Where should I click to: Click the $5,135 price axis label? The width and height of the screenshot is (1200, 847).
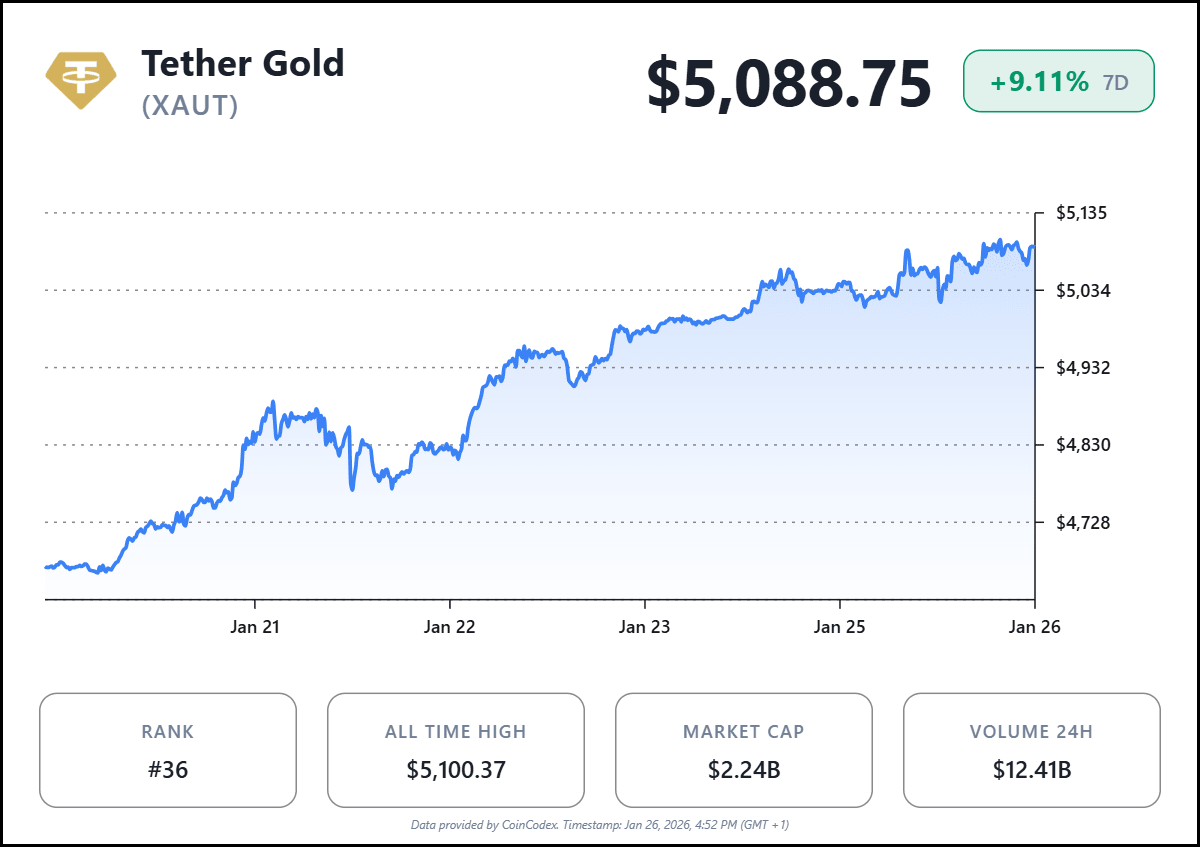click(1082, 213)
